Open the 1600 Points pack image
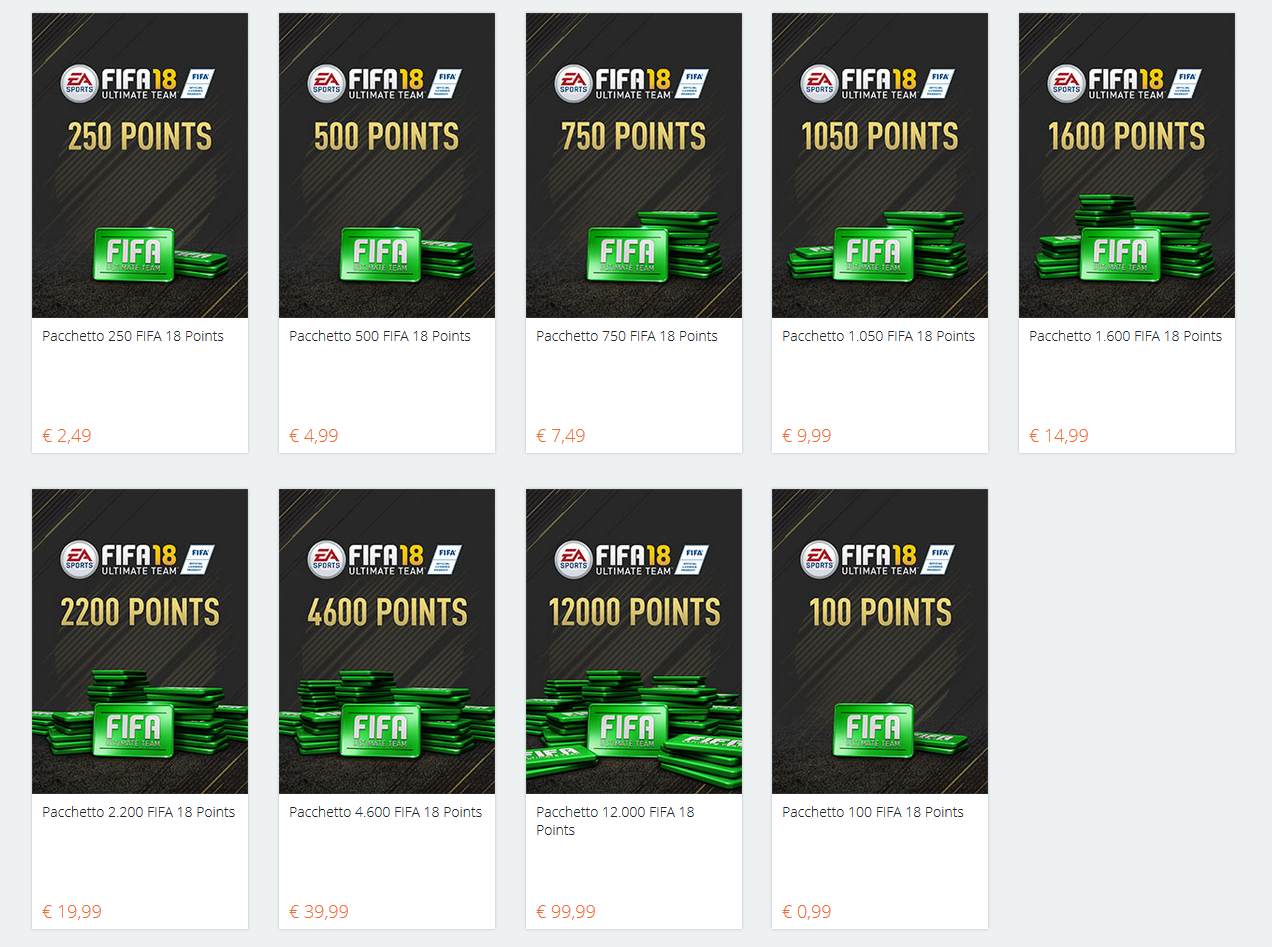Screen dimensions: 1272x947 coord(1127,165)
